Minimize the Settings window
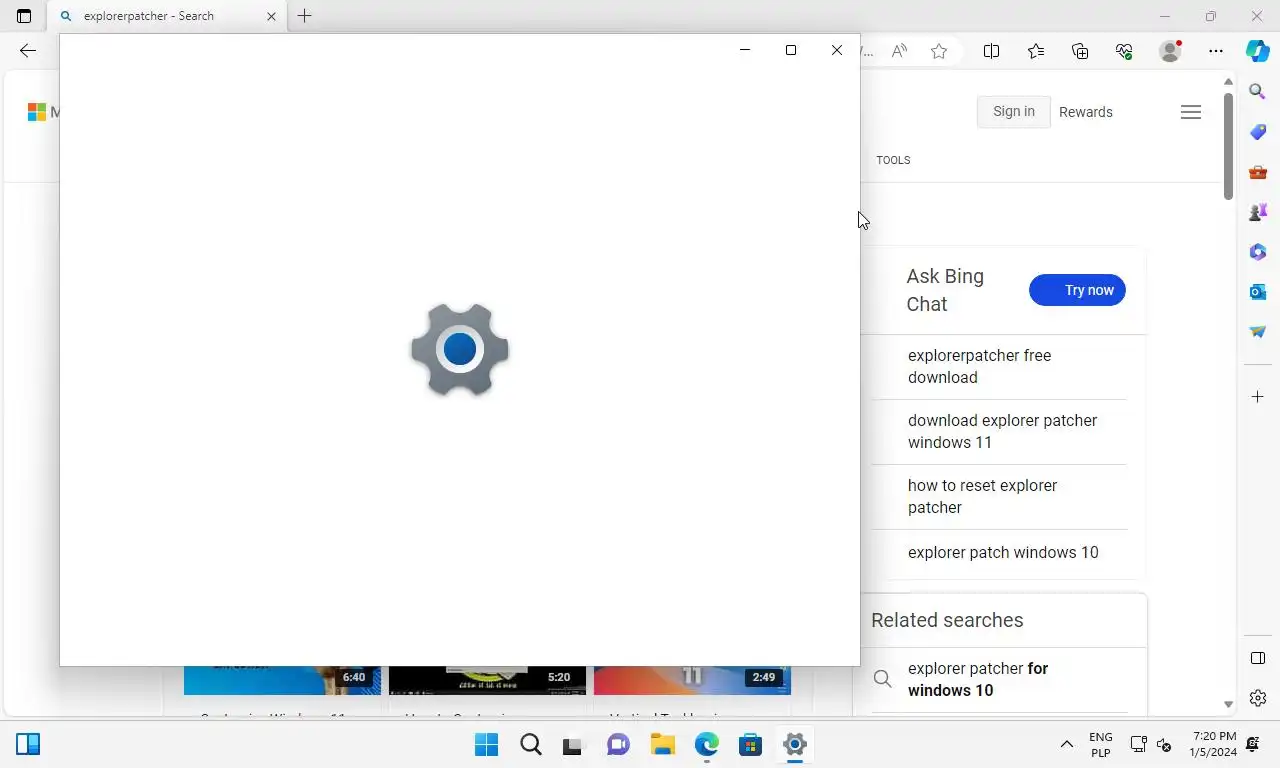 pyautogui.click(x=745, y=50)
